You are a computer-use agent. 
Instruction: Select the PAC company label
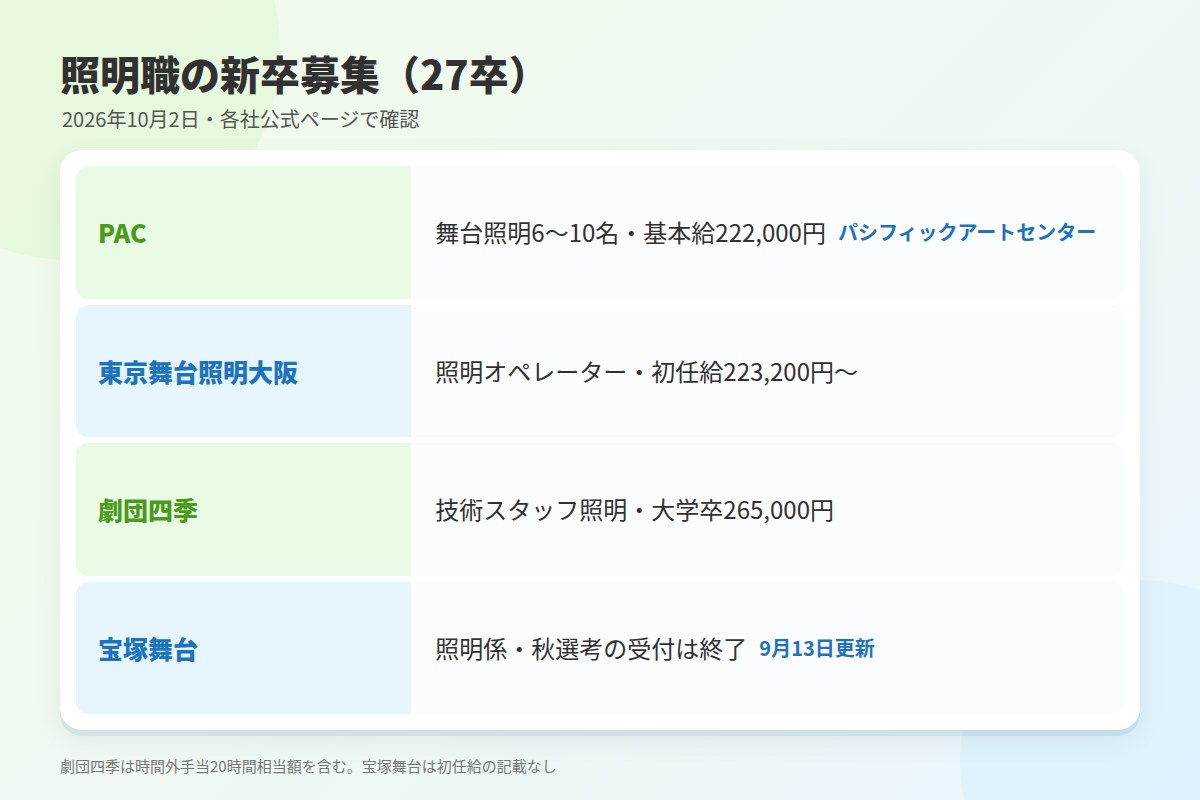(122, 233)
